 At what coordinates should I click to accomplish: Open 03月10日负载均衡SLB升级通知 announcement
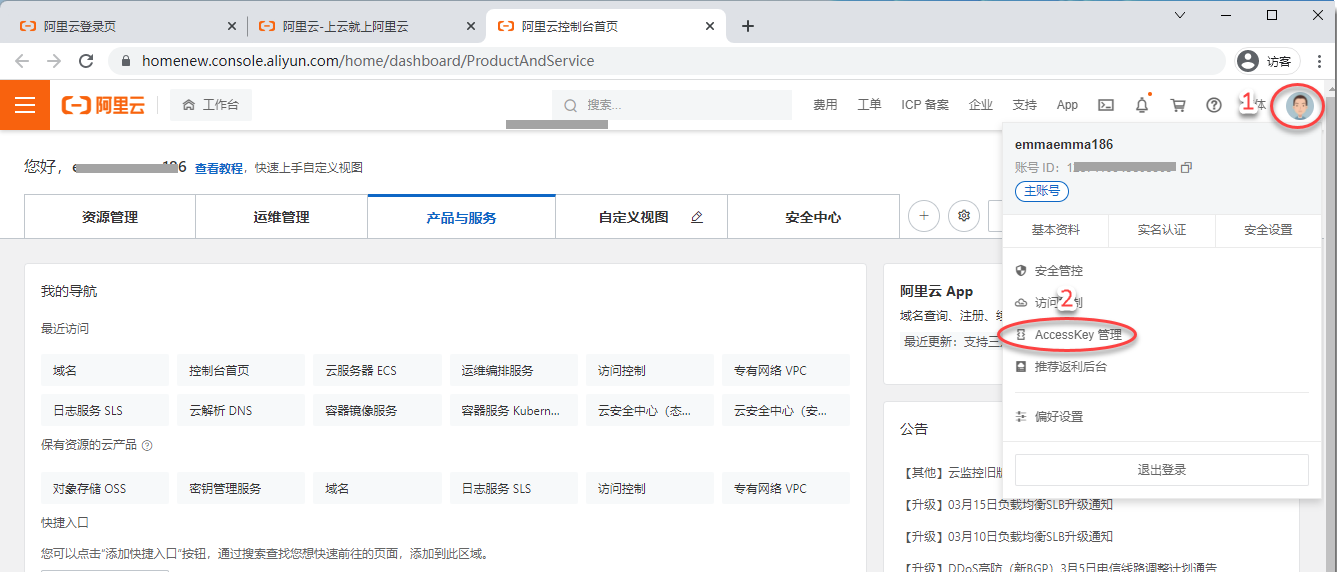(x=1007, y=536)
